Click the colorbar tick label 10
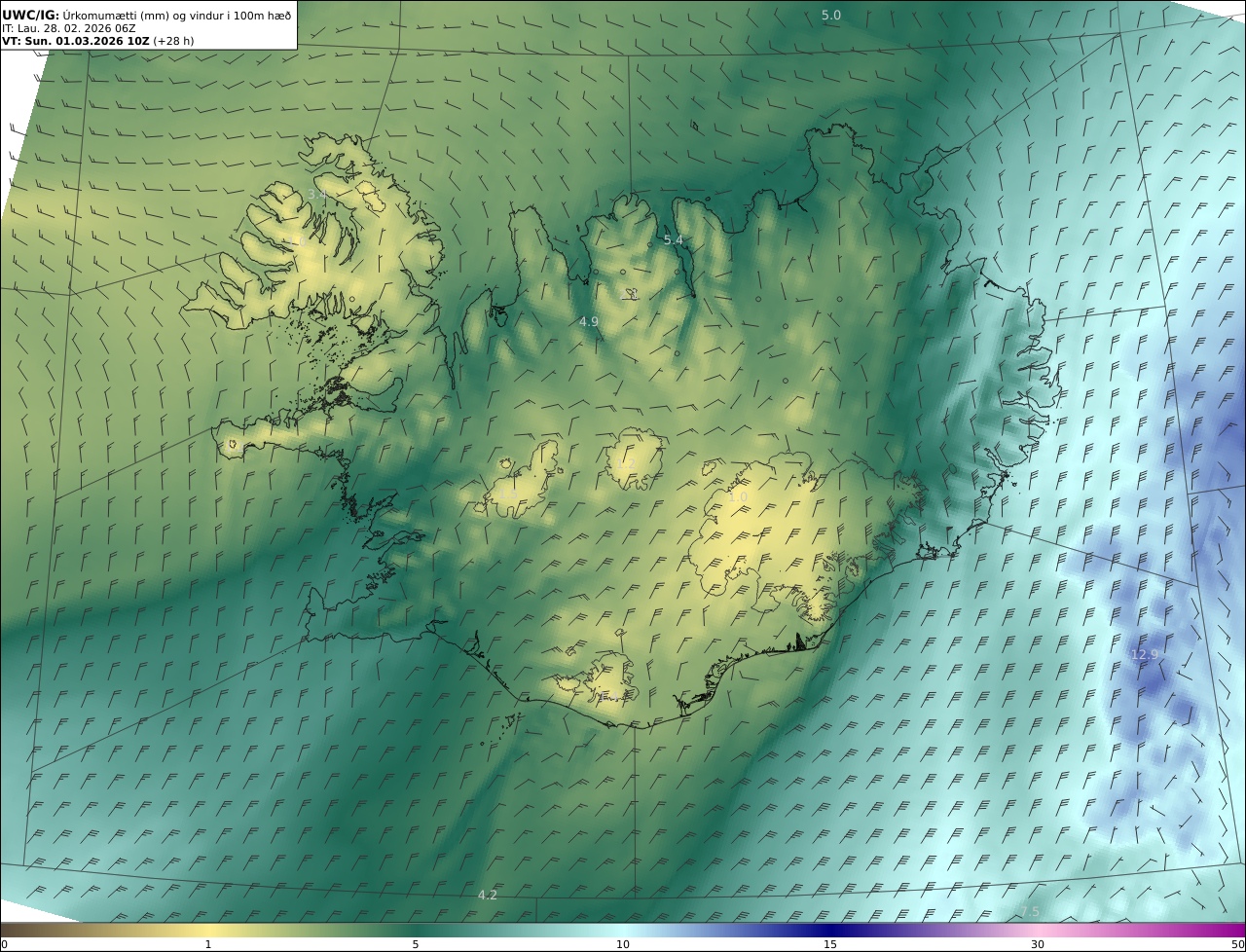The image size is (1246, 952). point(623,944)
